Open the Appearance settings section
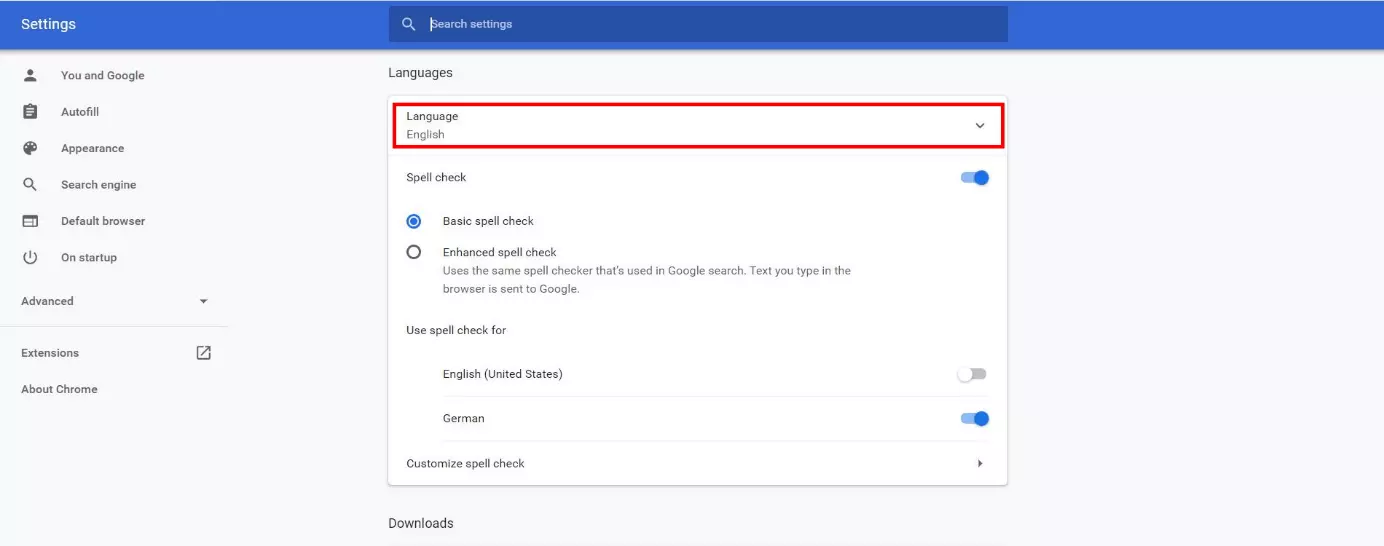Image resolution: width=1384 pixels, height=546 pixels. (x=92, y=148)
